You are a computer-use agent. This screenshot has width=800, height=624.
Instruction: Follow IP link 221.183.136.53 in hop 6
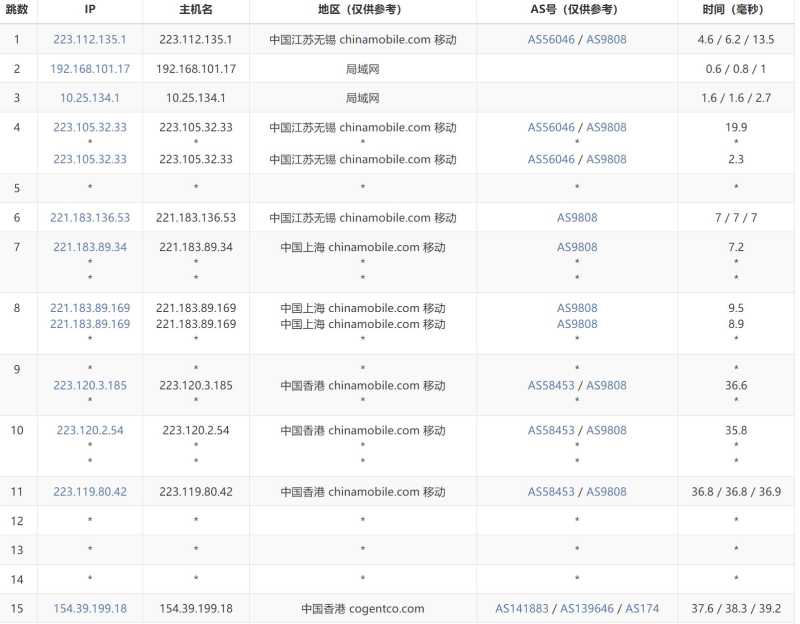click(90, 218)
